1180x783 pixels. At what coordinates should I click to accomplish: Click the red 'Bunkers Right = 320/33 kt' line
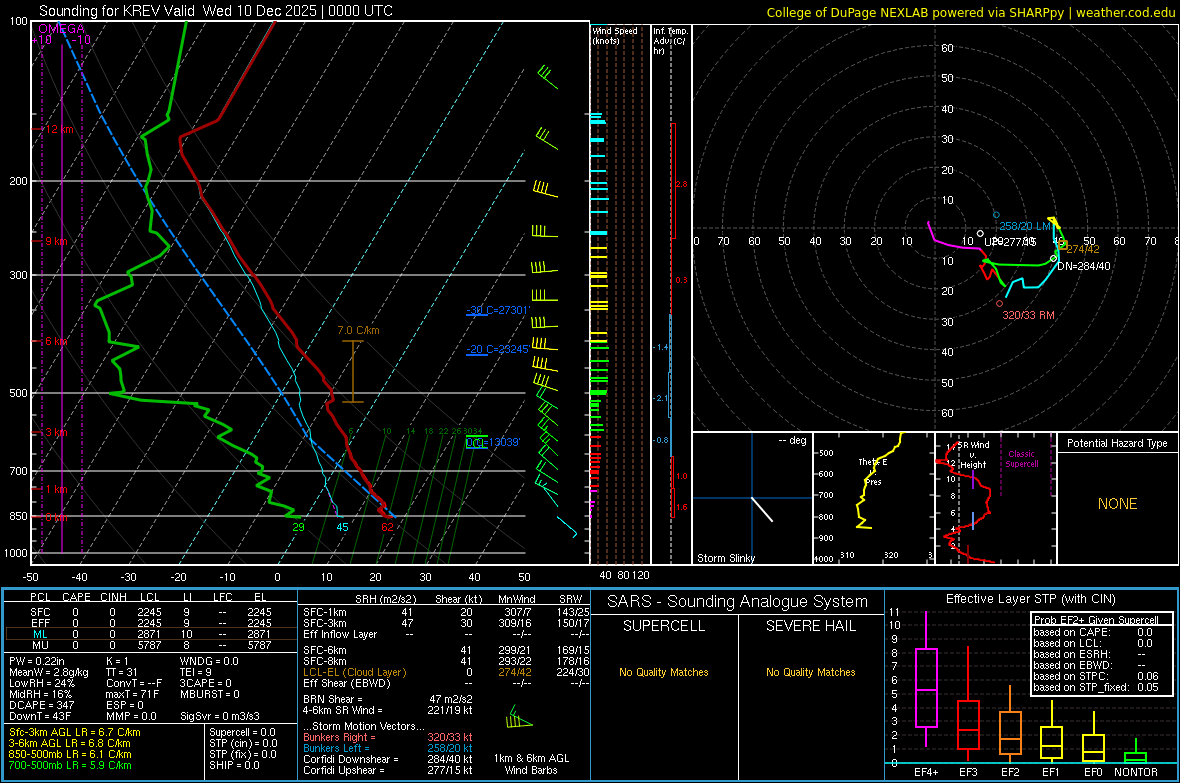tap(388, 737)
